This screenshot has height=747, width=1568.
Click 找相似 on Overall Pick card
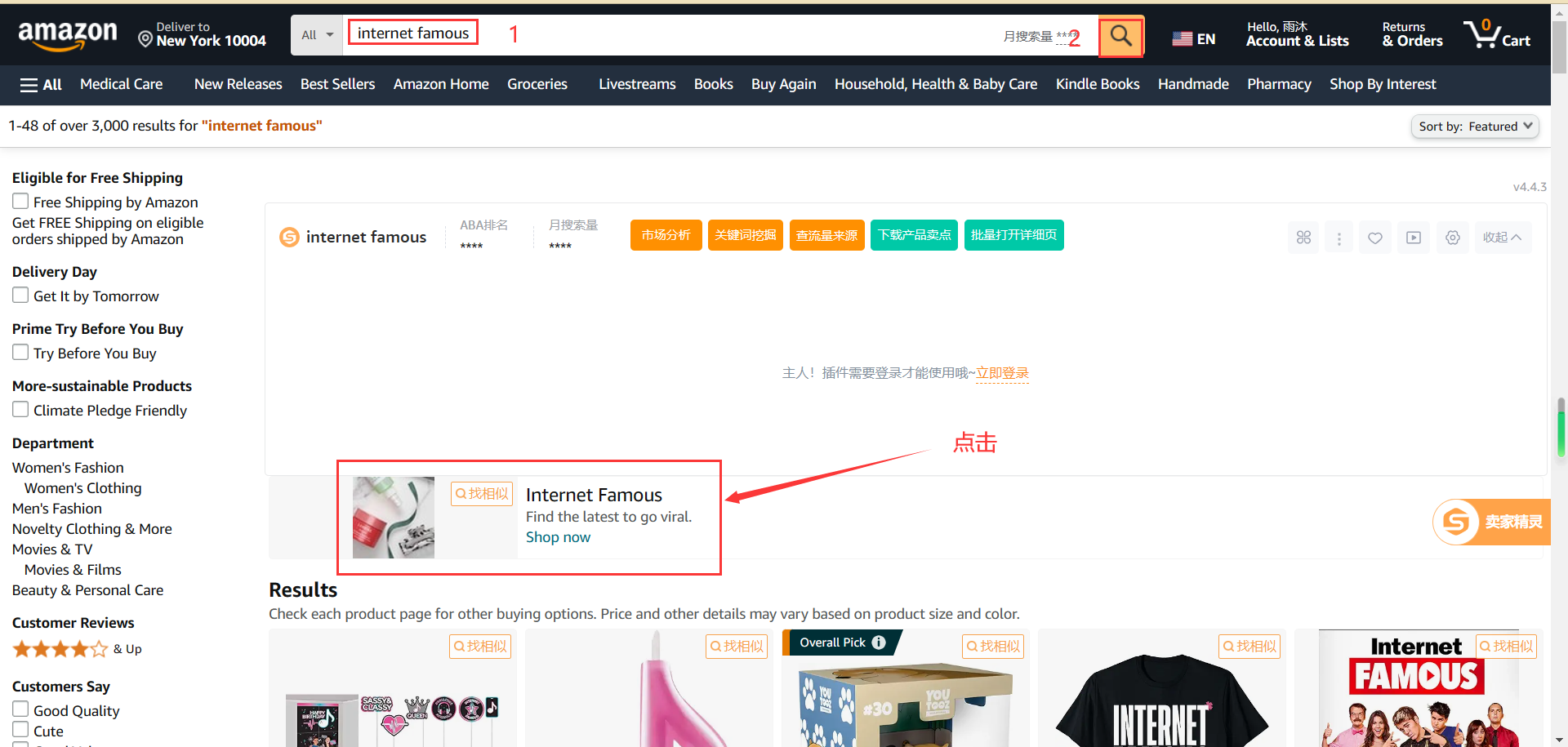pos(993,647)
